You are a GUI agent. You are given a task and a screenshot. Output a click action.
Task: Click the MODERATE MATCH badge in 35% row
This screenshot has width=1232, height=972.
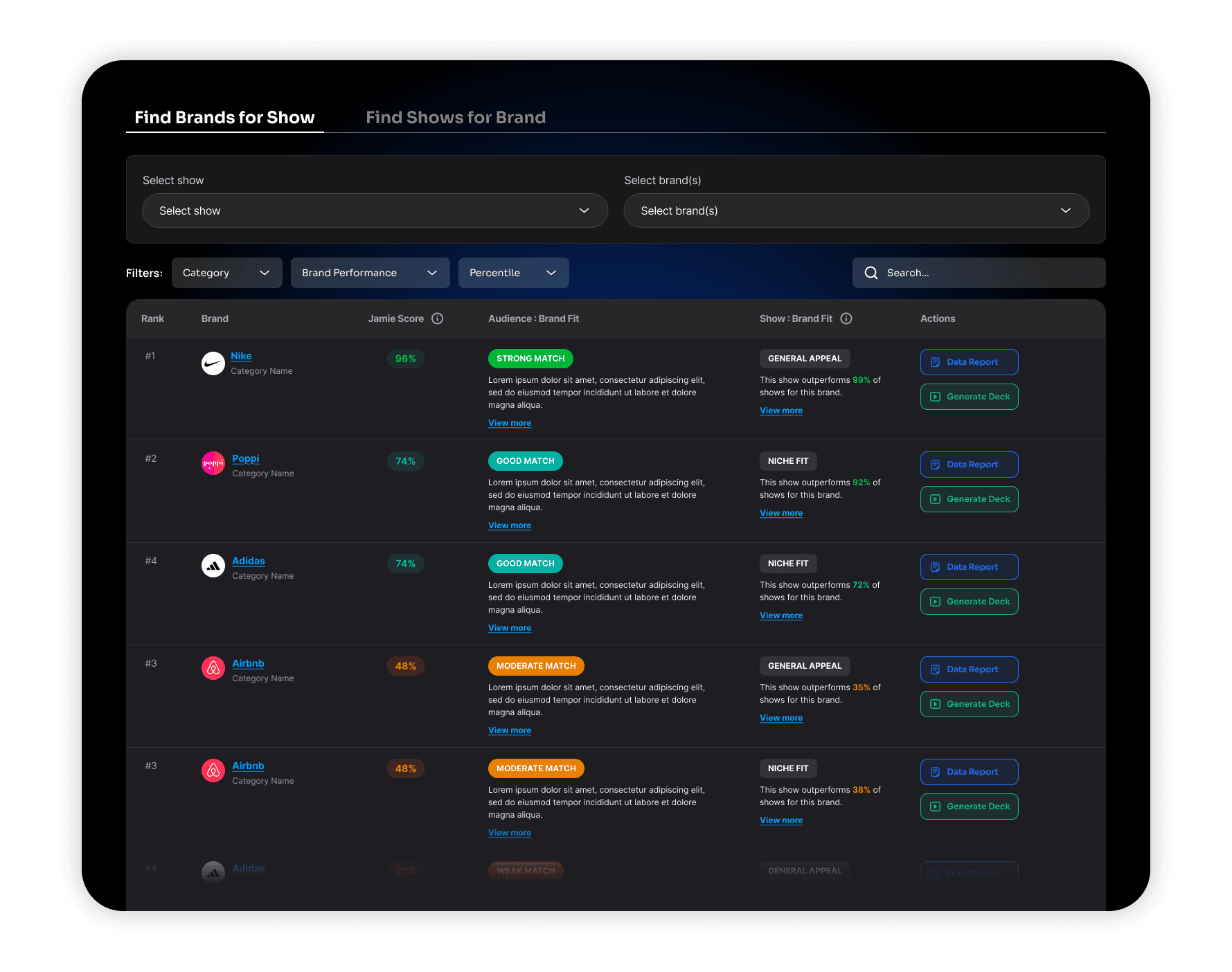point(536,666)
